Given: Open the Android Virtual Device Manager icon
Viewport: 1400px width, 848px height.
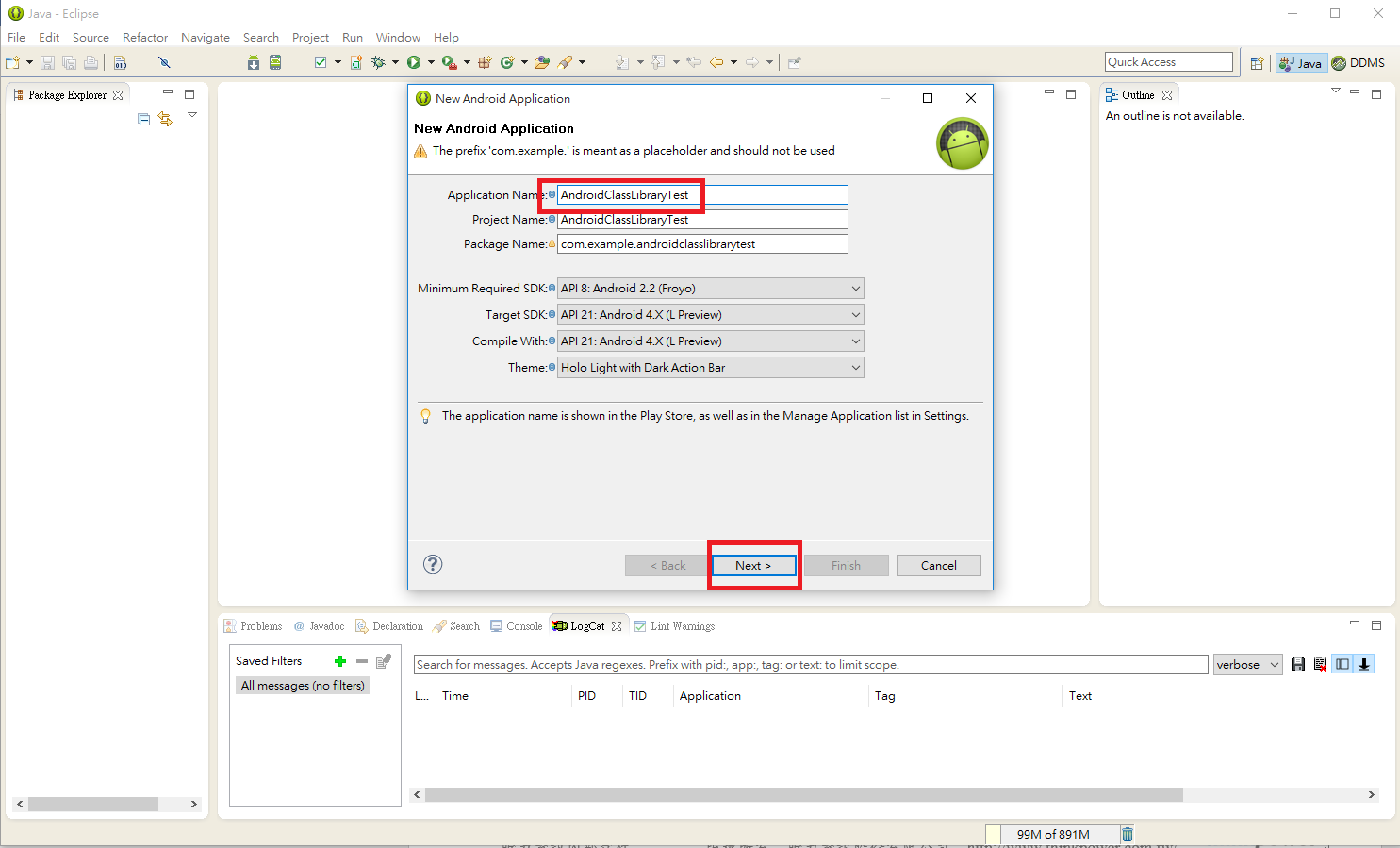Looking at the screenshot, I should click(275, 62).
